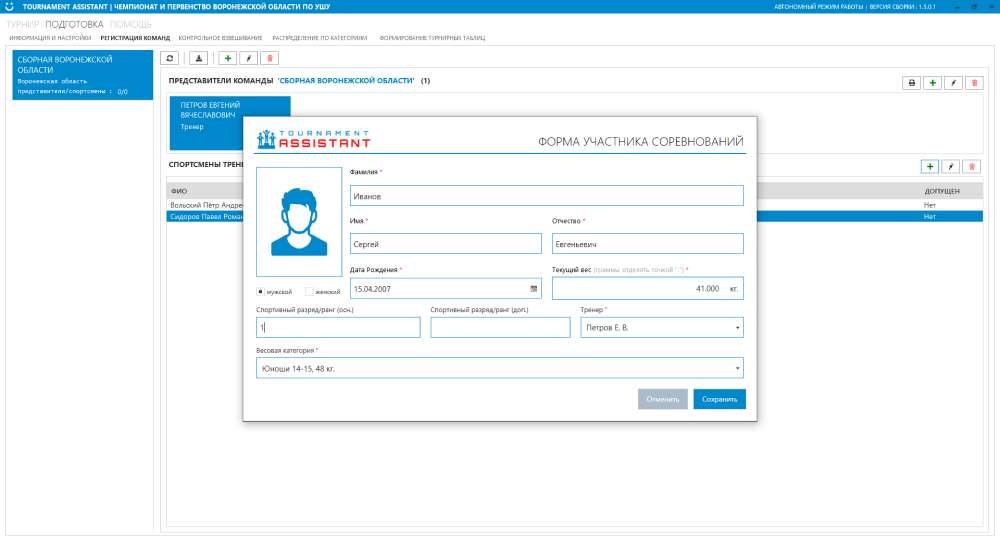Click the Фамилия field containing Иванов
The width and height of the screenshot is (1000, 538).
(x=546, y=196)
